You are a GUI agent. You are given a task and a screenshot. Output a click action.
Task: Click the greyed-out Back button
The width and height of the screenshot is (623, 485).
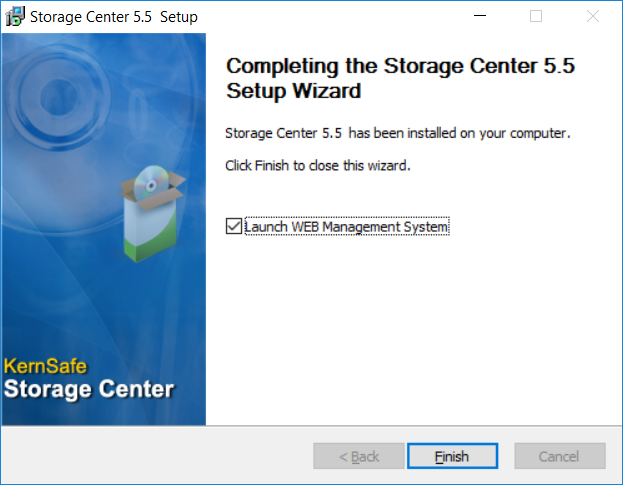pyautogui.click(x=359, y=456)
